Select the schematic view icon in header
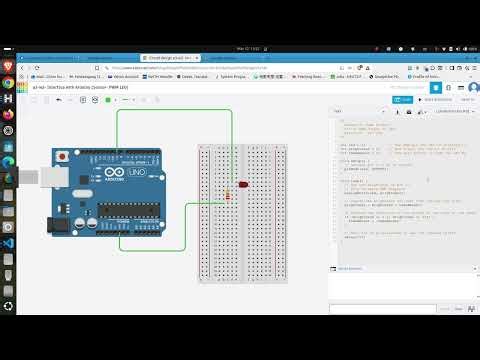 tap(449, 88)
